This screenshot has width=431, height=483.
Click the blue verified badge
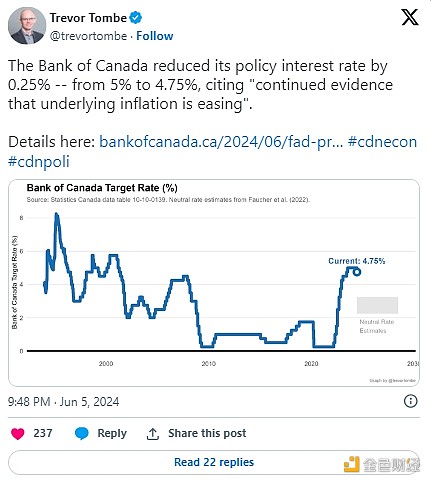(135, 17)
